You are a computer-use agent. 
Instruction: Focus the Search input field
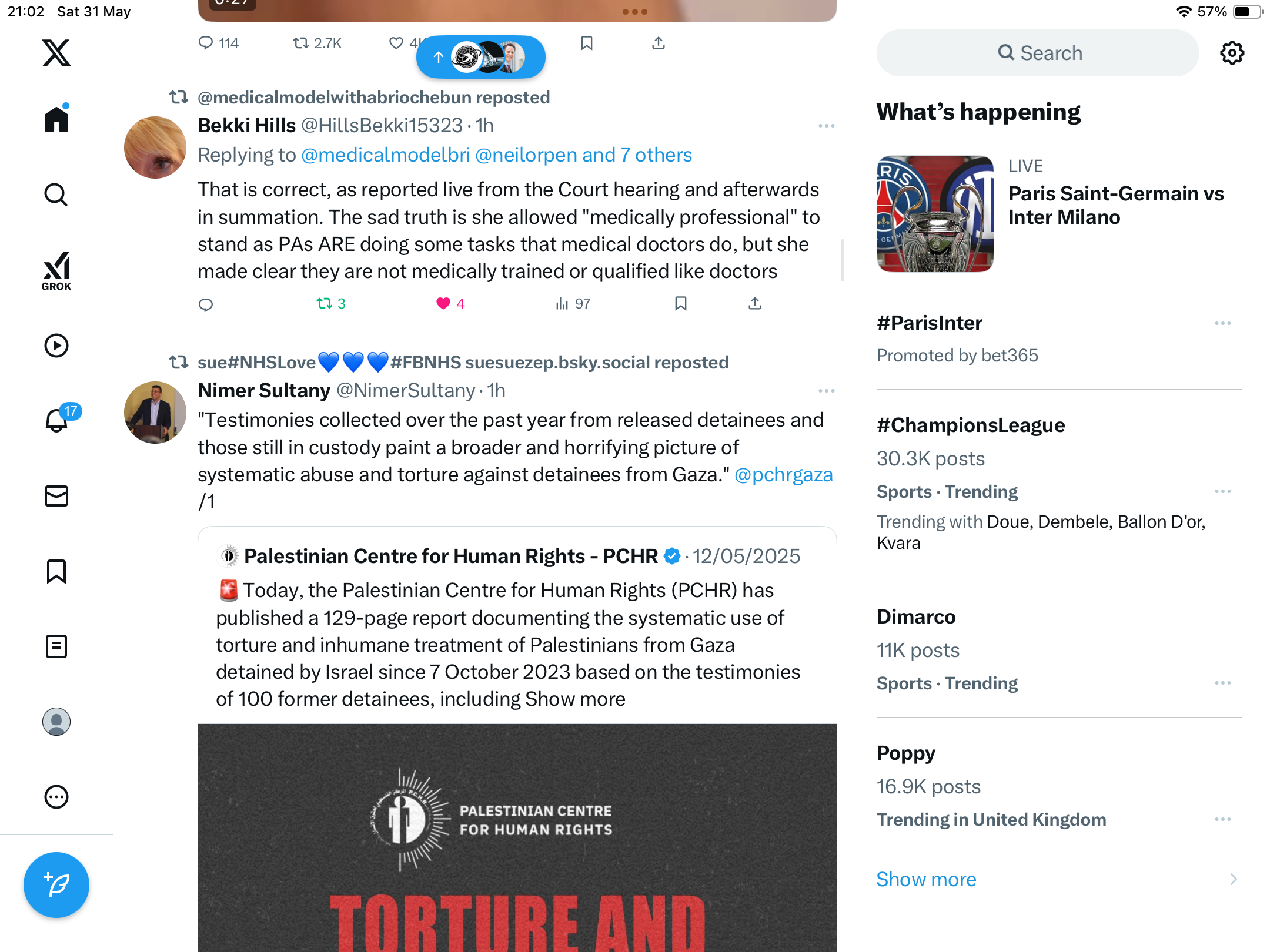pyautogui.click(x=1038, y=53)
